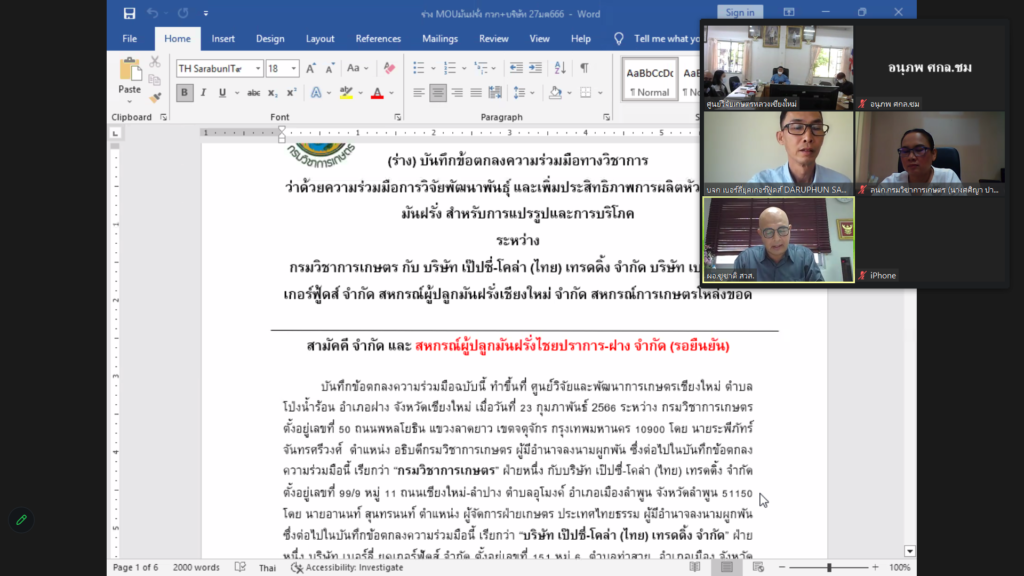
Task: Switch to the Insert ribbon tab
Action: click(223, 39)
